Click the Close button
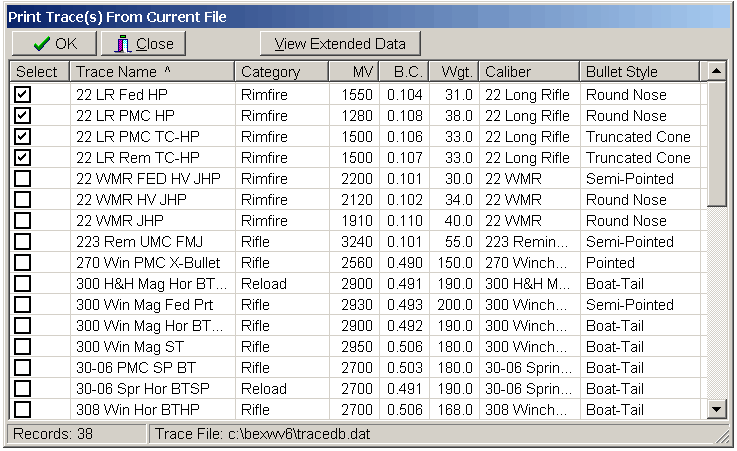The image size is (737, 451). click(143, 44)
